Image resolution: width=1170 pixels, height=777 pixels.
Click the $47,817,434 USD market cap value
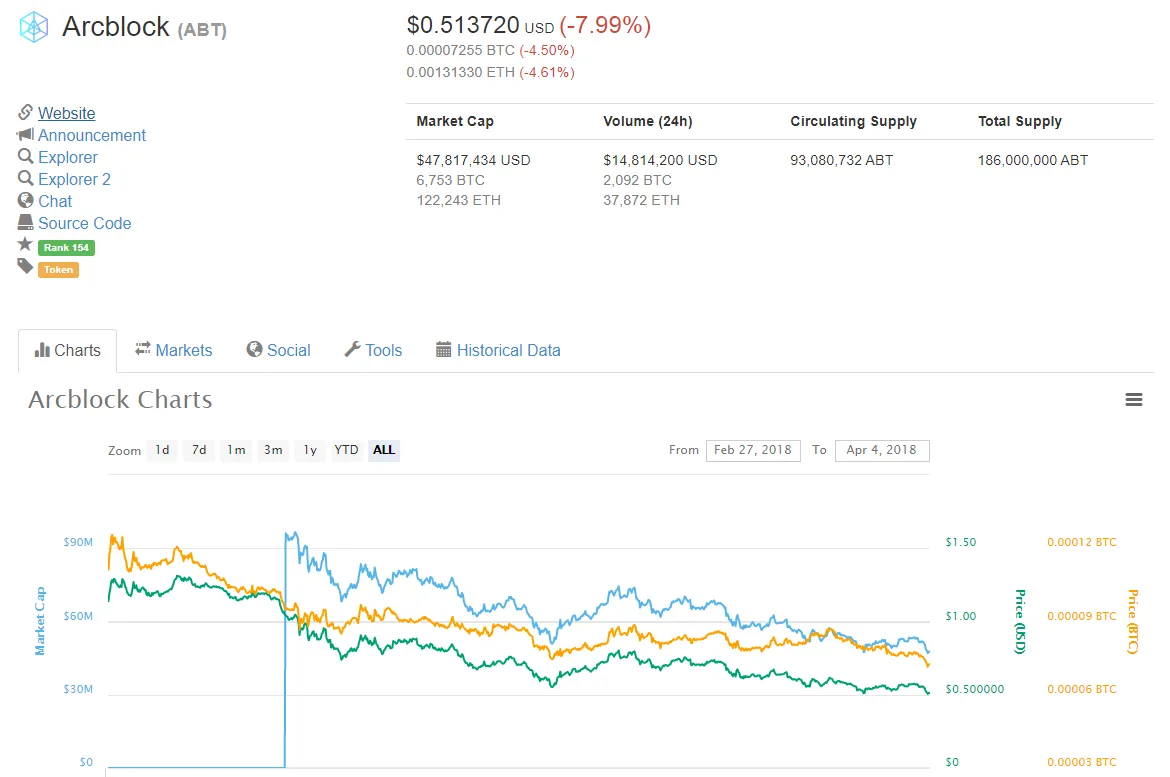pos(473,160)
